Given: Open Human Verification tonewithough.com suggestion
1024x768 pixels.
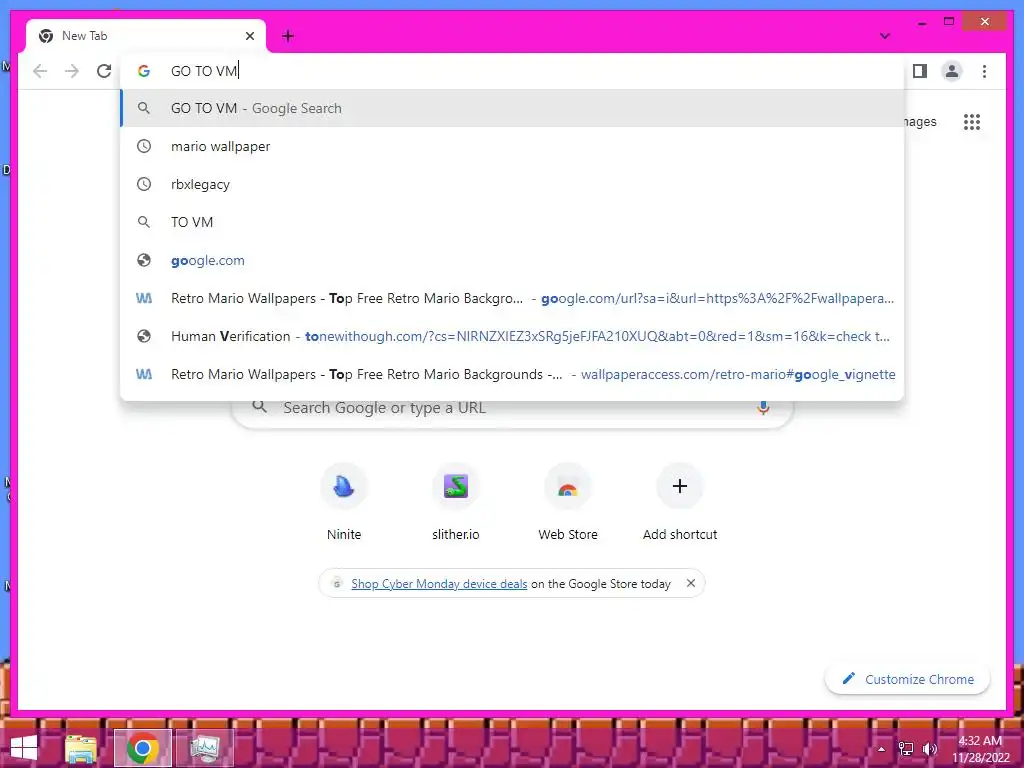Looking at the screenshot, I should point(512,336).
